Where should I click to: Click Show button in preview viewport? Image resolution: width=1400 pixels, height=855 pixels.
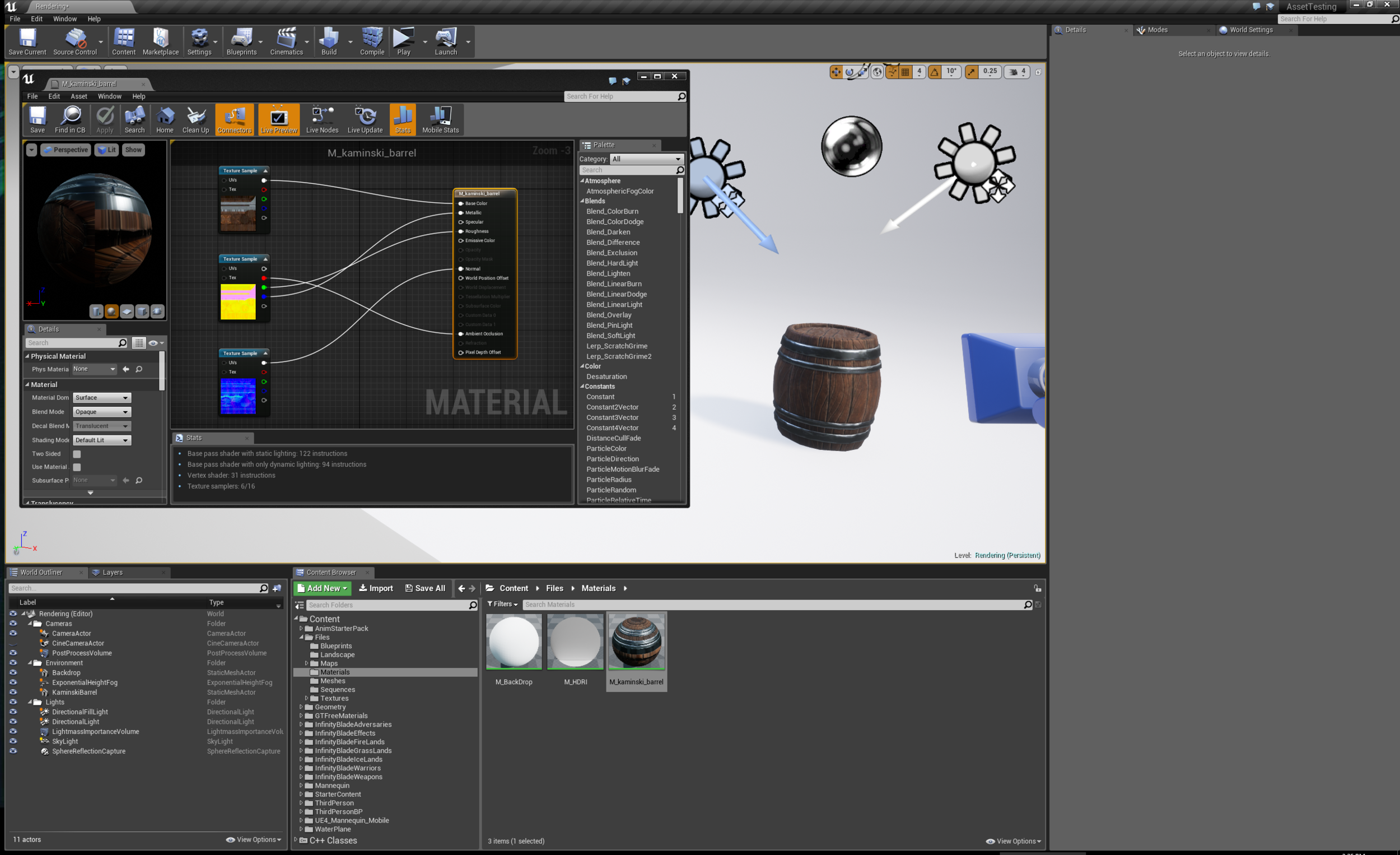pos(133,150)
